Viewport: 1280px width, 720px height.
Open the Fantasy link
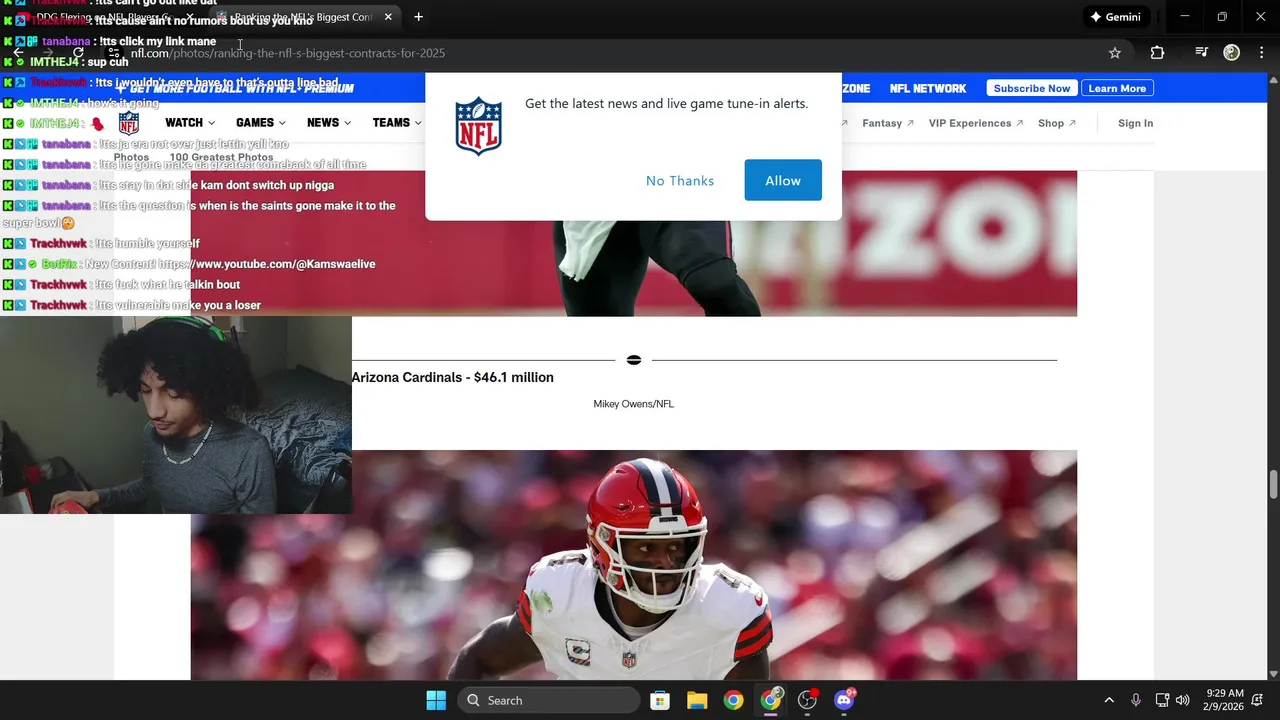(888, 123)
